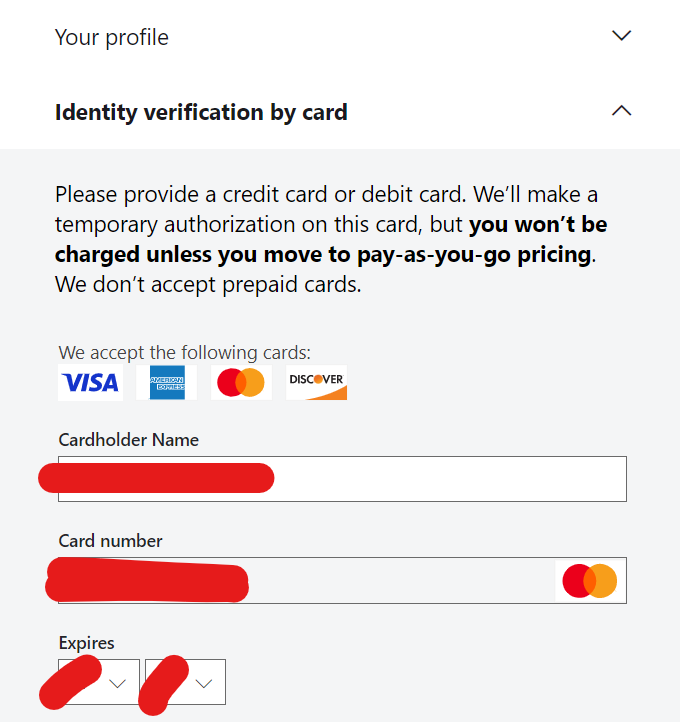Viewport: 680px width, 722px height.
Task: Focus the Card number input field
Action: click(x=342, y=580)
